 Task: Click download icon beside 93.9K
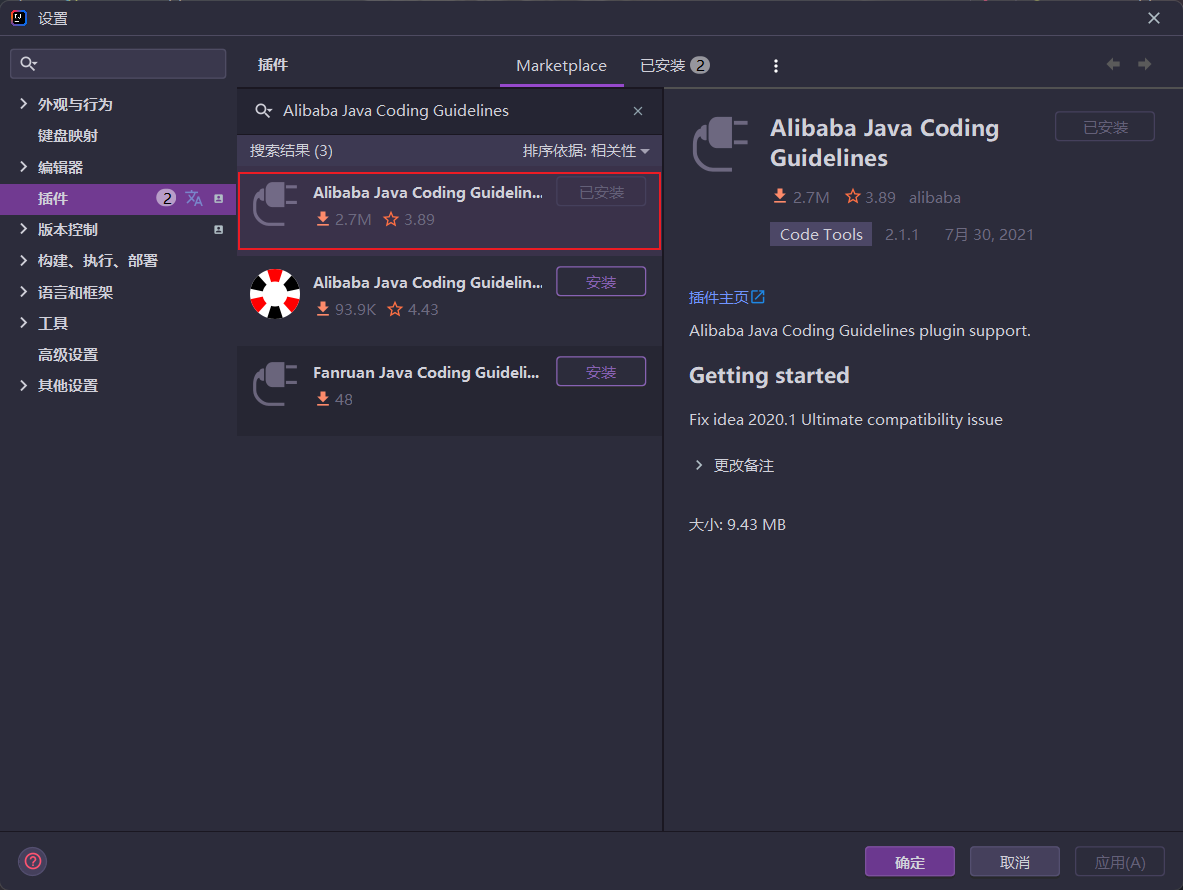click(x=323, y=309)
